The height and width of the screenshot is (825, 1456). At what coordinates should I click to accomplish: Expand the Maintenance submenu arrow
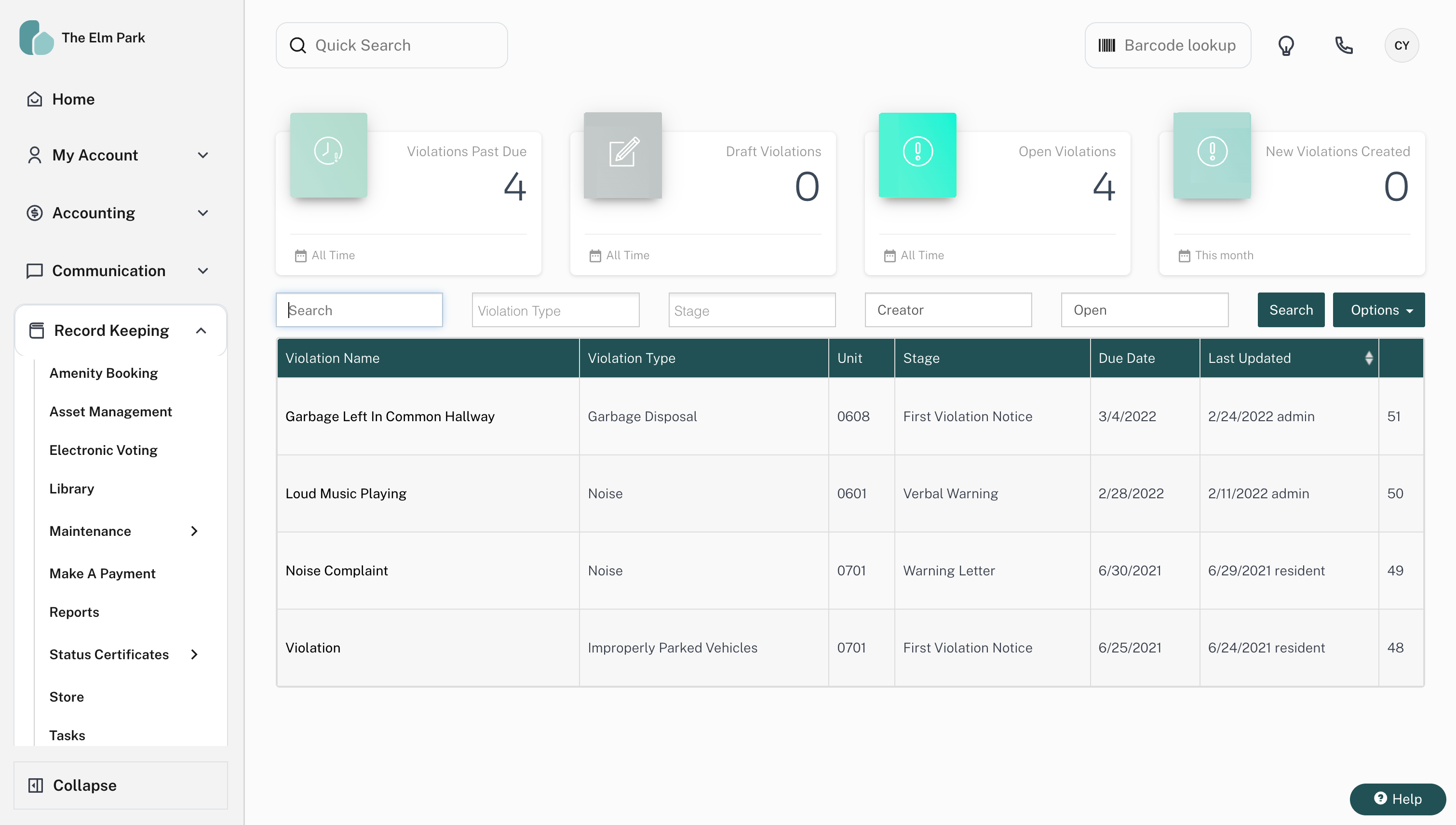(194, 531)
